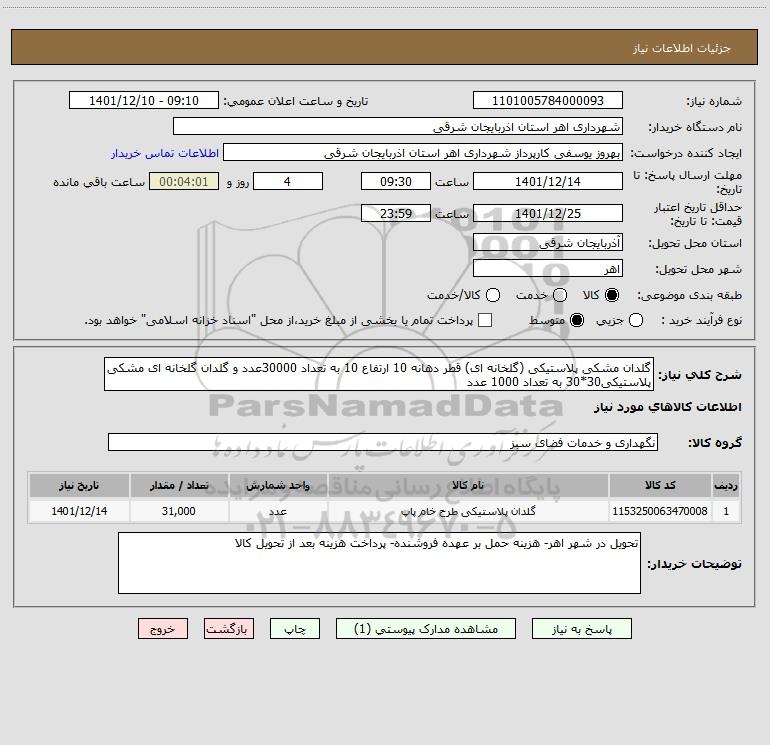Screen dimensions: 770x745
Task: Toggle the اسناد خزانه اسلامی payment checkbox
Action: pyautogui.click(x=485, y=320)
